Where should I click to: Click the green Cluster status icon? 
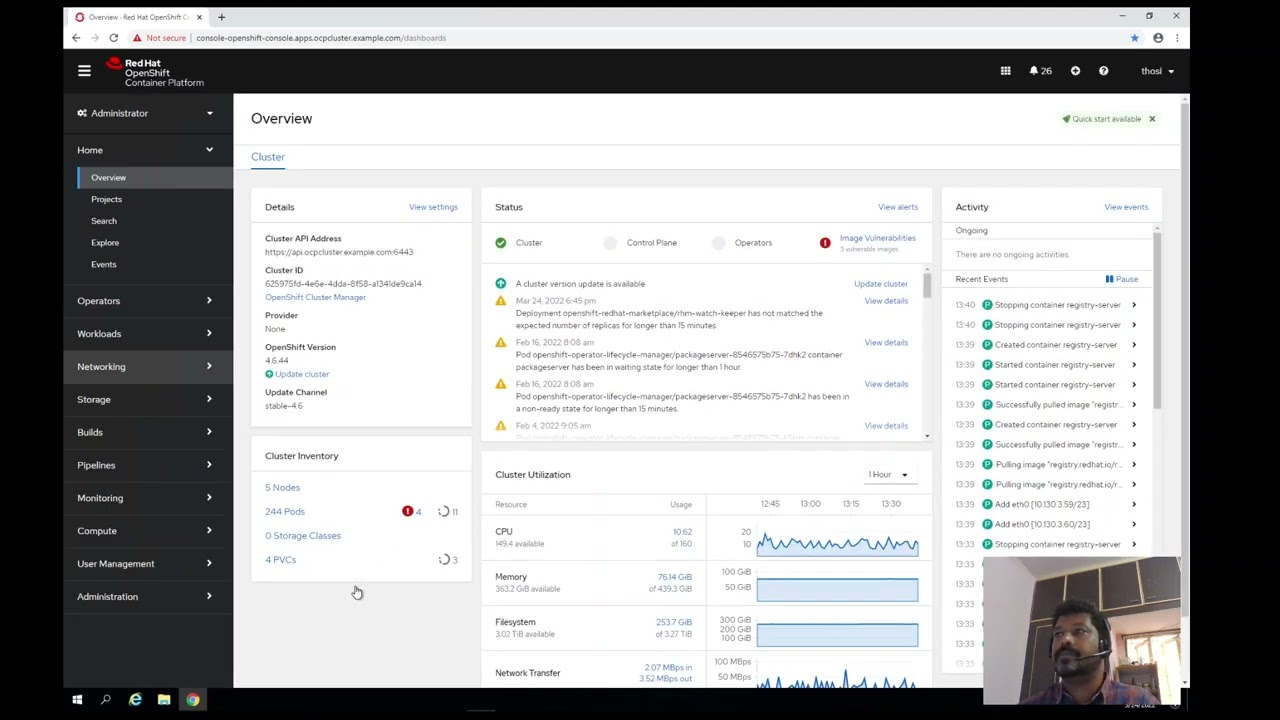tap(501, 243)
